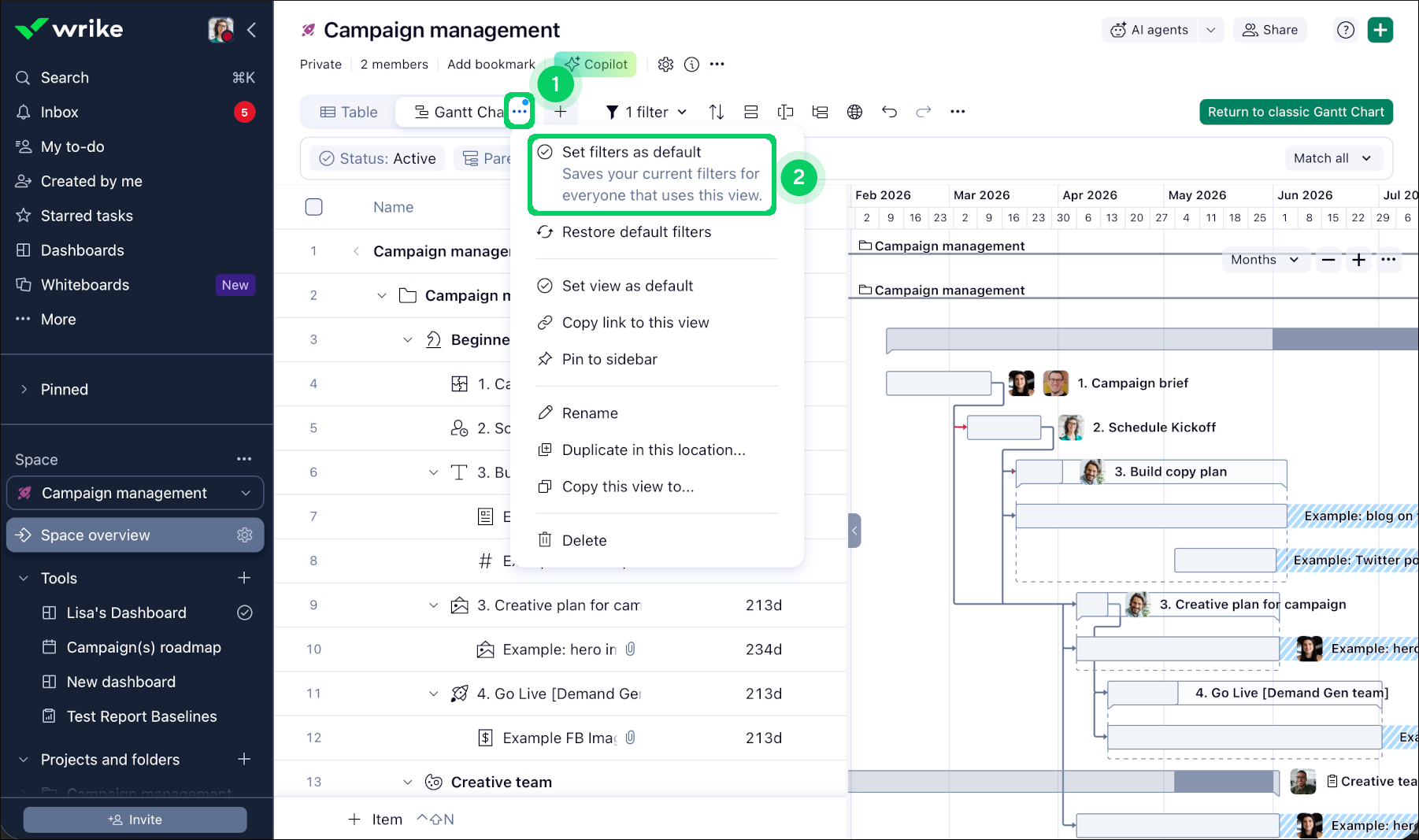Switch to the Table view tab
This screenshot has width=1419, height=840.
349,112
